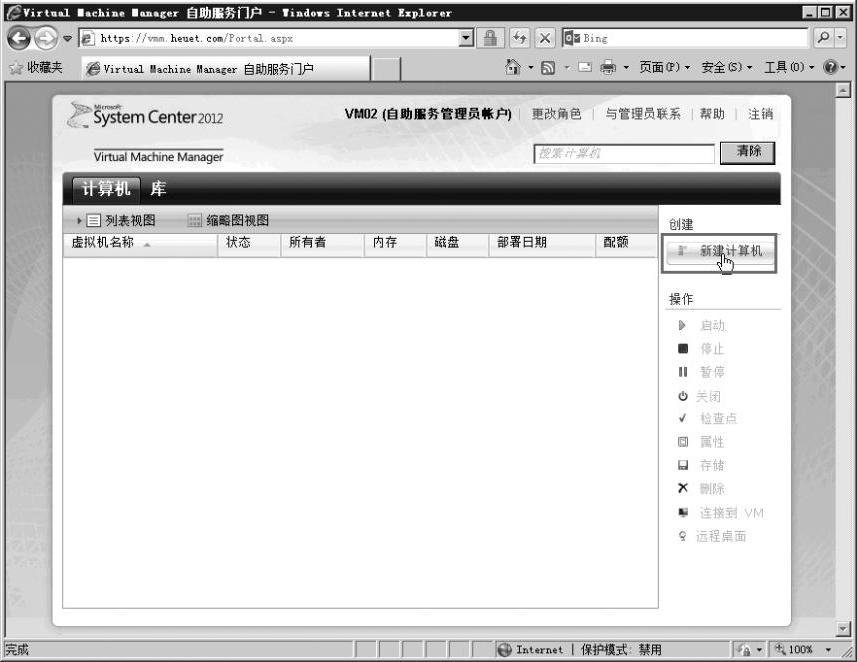
Task: Select the Virtual Machine Manager 自助服务门户 tab
Action: (x=226, y=69)
